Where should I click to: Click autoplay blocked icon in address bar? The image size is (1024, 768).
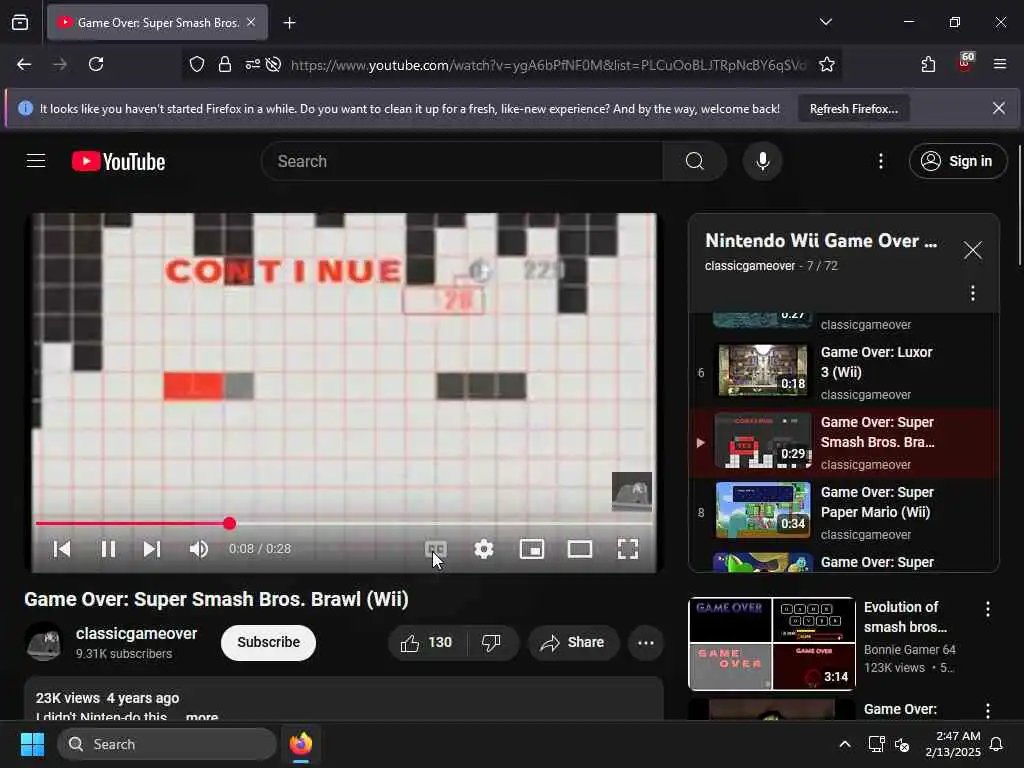click(274, 64)
